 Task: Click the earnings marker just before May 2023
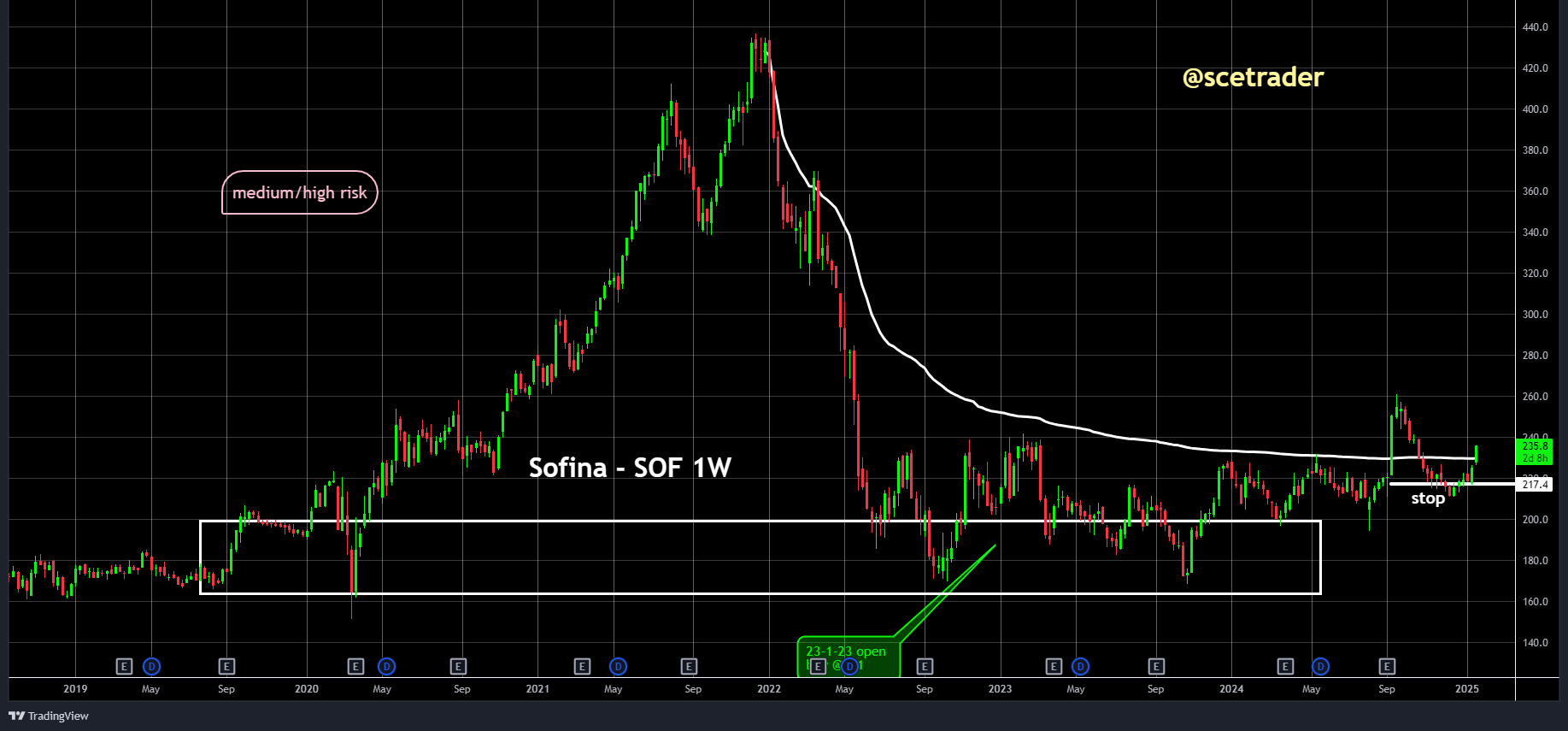tap(1054, 666)
